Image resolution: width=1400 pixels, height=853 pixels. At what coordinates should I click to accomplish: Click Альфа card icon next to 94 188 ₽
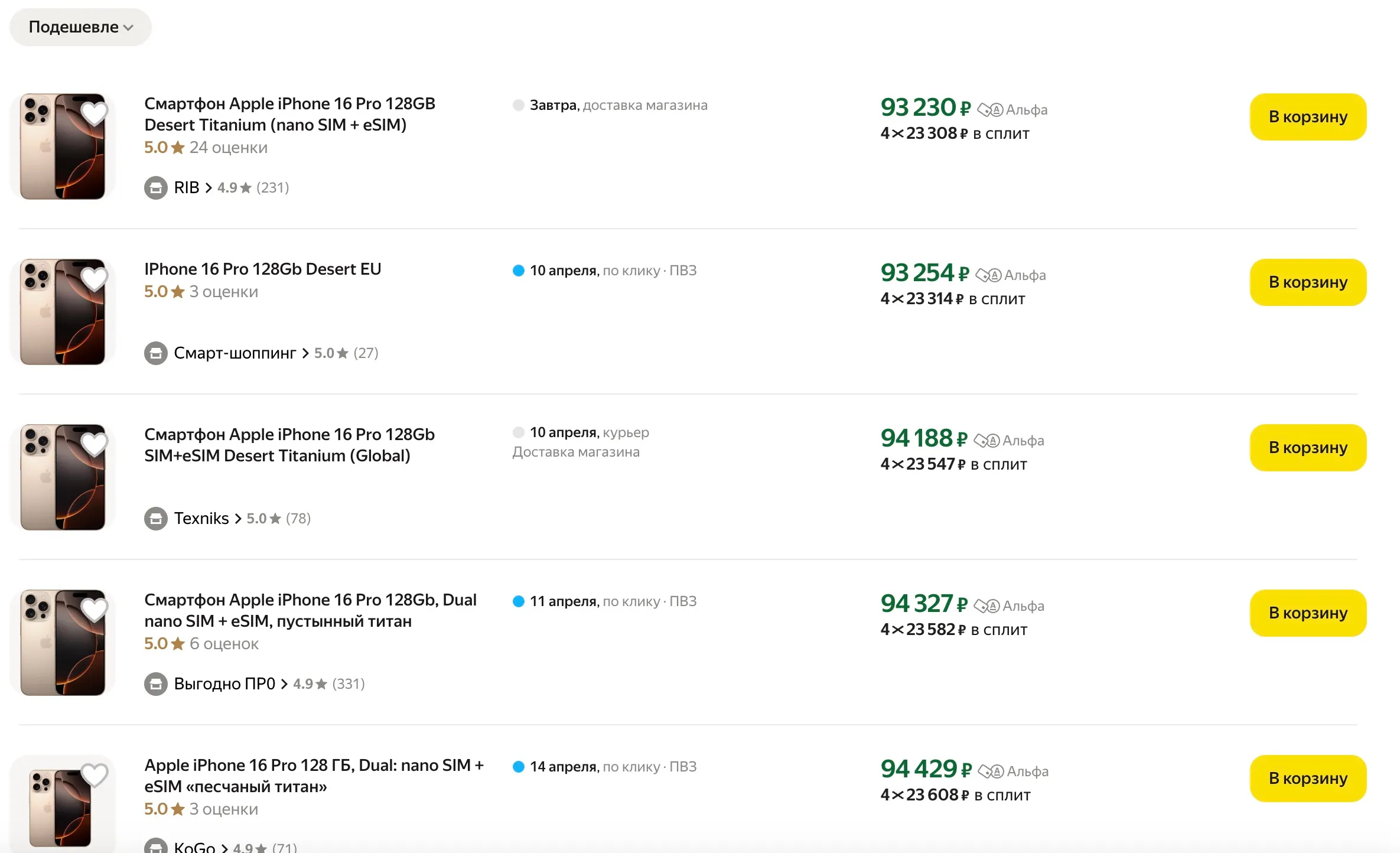986,441
